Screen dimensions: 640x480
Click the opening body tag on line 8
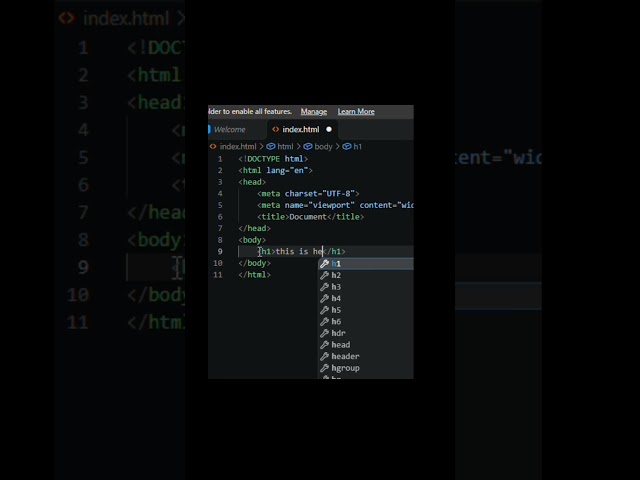(252, 240)
